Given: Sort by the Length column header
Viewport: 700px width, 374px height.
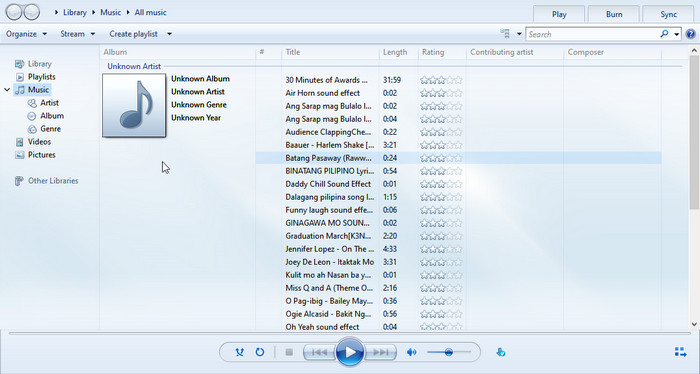Looking at the screenshot, I should [x=398, y=52].
